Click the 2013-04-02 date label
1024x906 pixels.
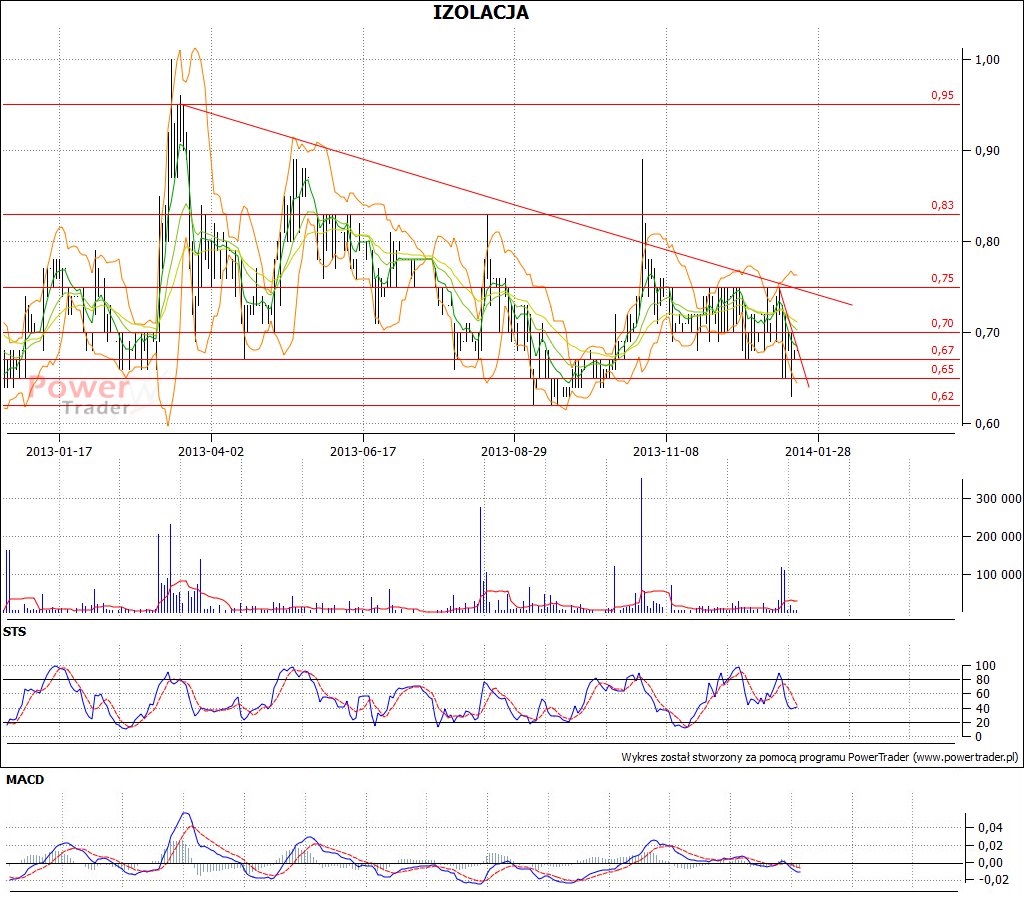pos(211,451)
